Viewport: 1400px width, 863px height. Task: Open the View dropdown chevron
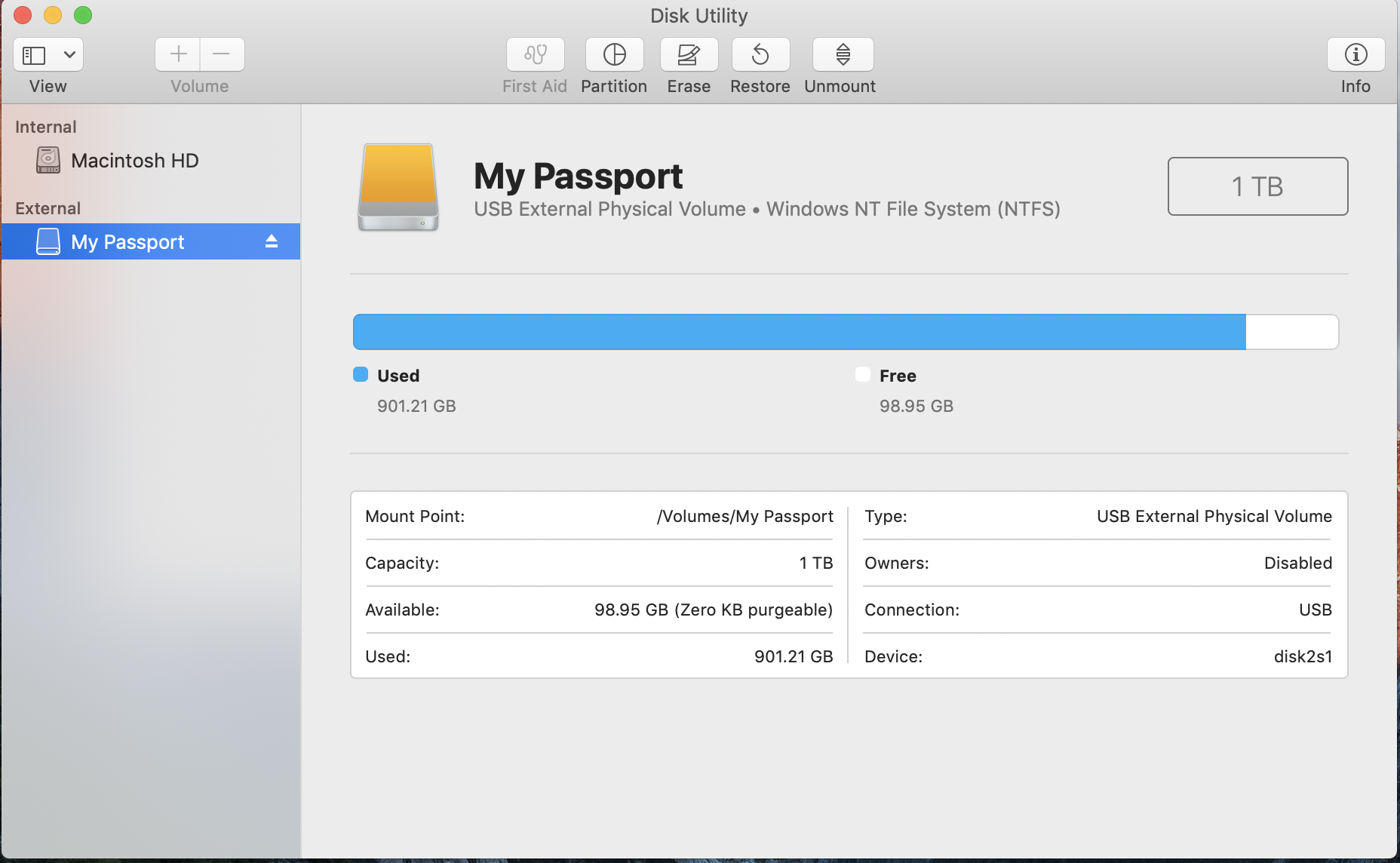click(x=69, y=54)
